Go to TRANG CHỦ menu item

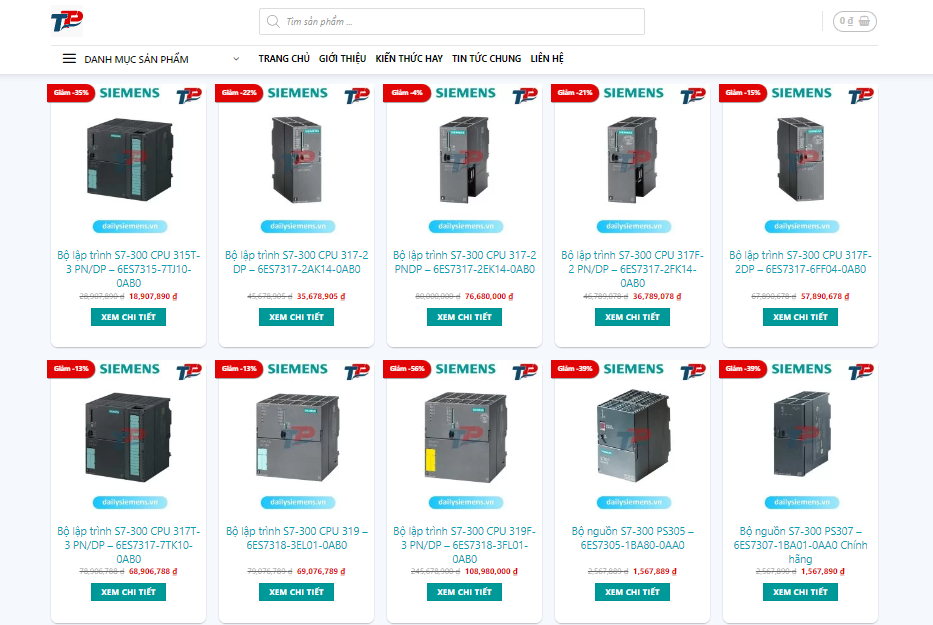pyautogui.click(x=284, y=58)
